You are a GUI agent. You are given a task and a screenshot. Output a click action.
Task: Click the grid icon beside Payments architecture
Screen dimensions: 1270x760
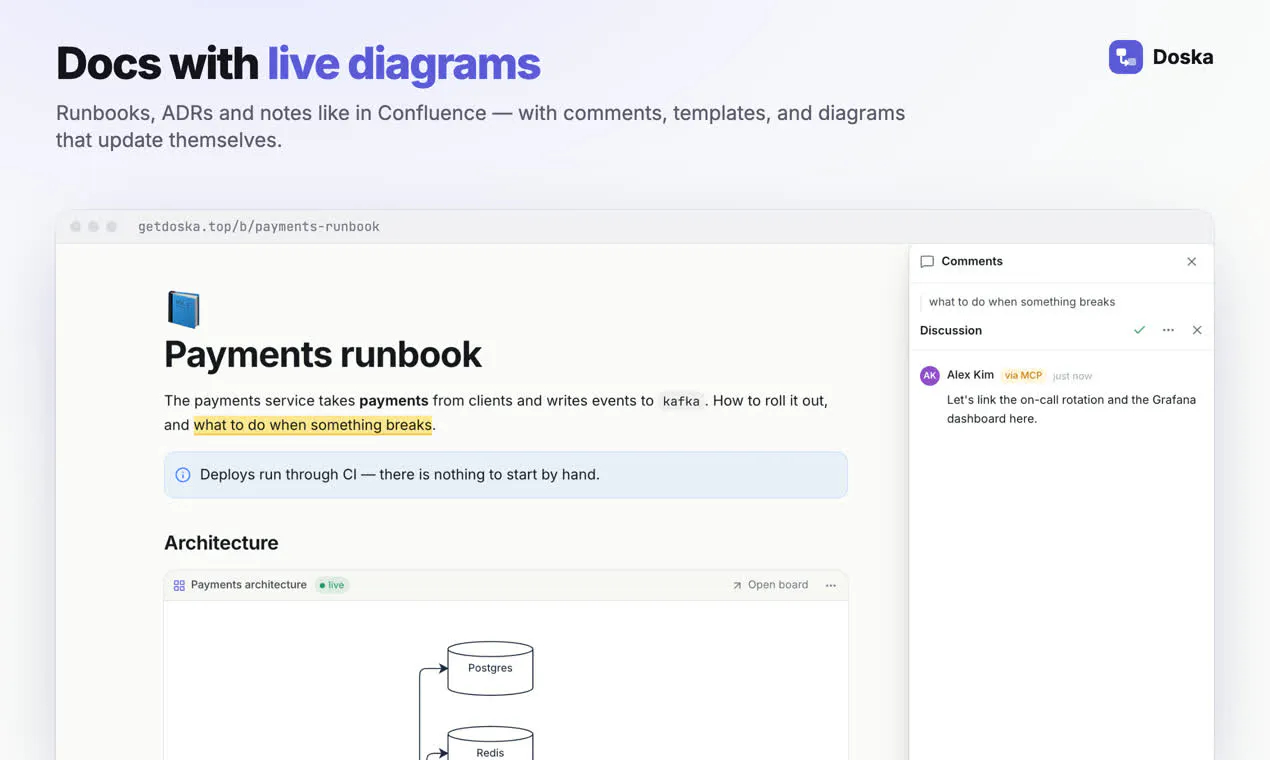[179, 586]
